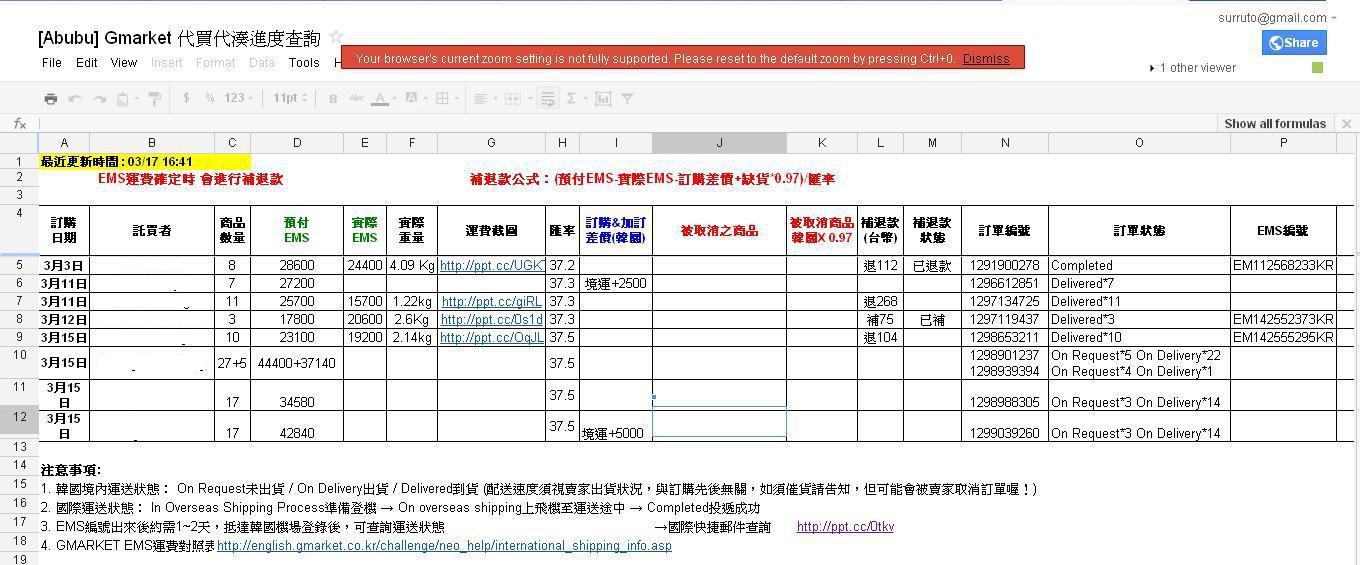This screenshot has height=565, width=1360.
Task: Click the Filter funnel icon
Action: click(628, 98)
